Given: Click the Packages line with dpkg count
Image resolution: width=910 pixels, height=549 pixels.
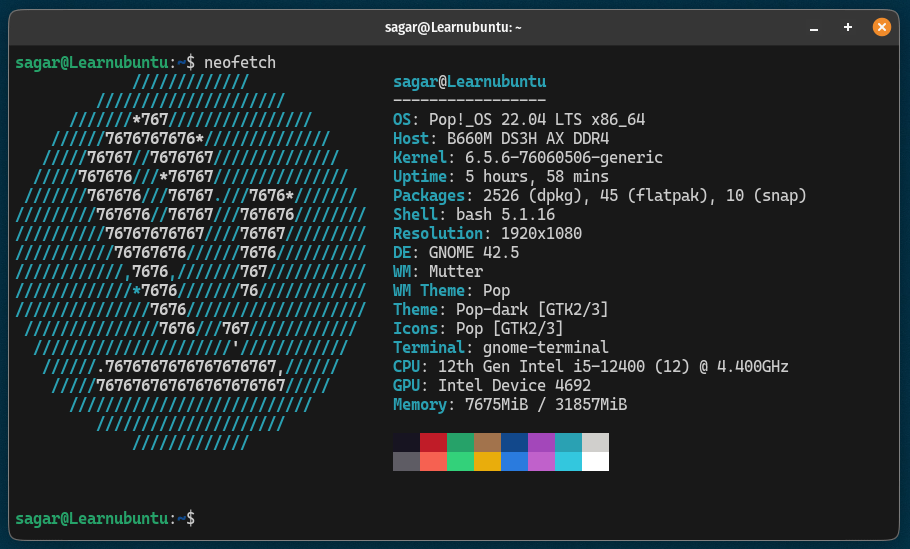Looking at the screenshot, I should pyautogui.click(x=600, y=196).
